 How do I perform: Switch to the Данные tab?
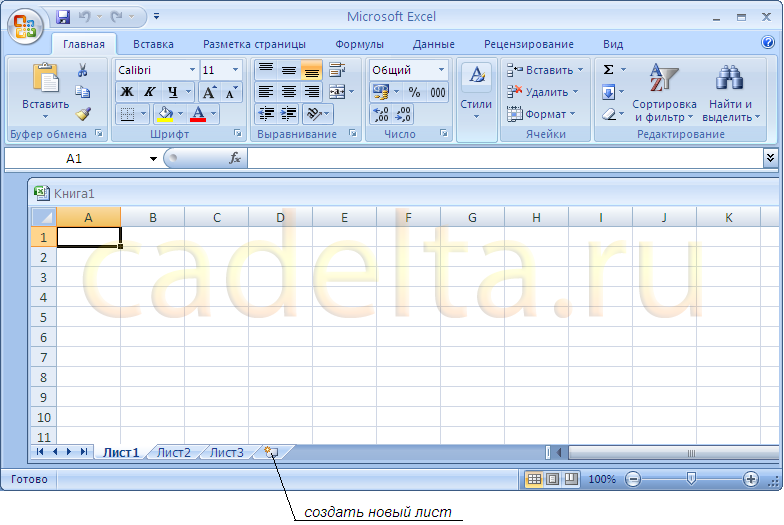tap(434, 44)
